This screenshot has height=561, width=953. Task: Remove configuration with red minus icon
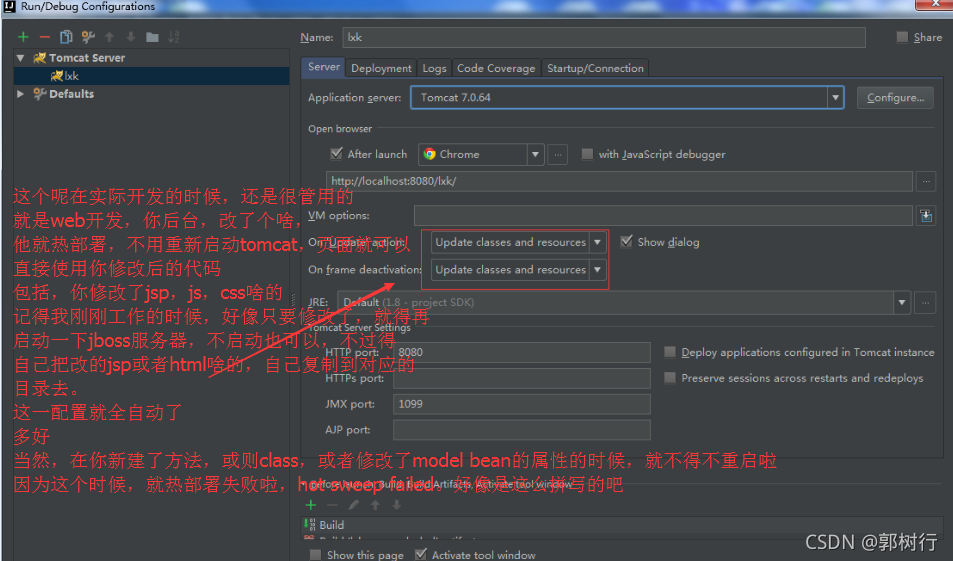[44, 37]
